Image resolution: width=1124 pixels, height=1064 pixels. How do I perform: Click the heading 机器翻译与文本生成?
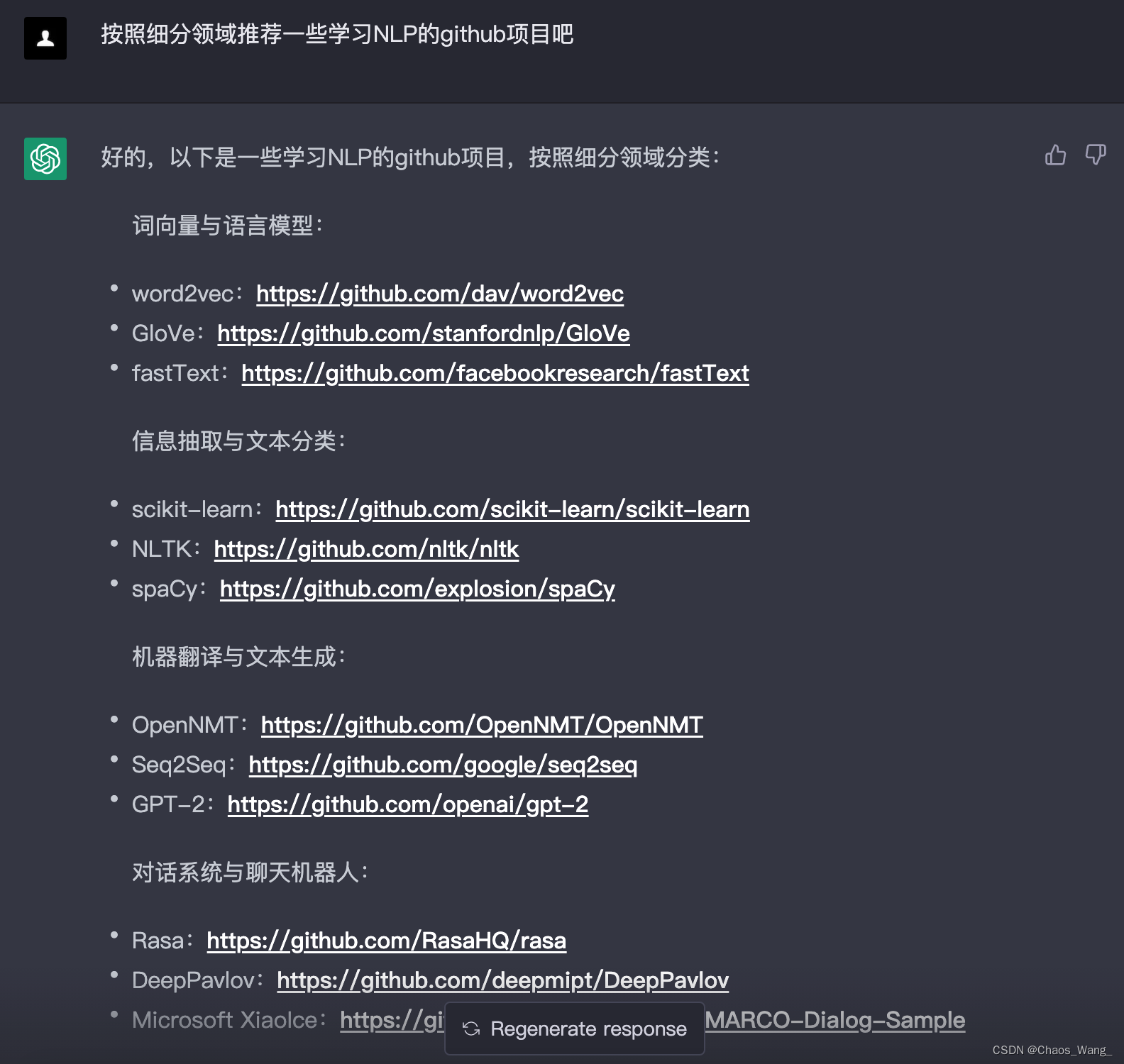tap(239, 657)
